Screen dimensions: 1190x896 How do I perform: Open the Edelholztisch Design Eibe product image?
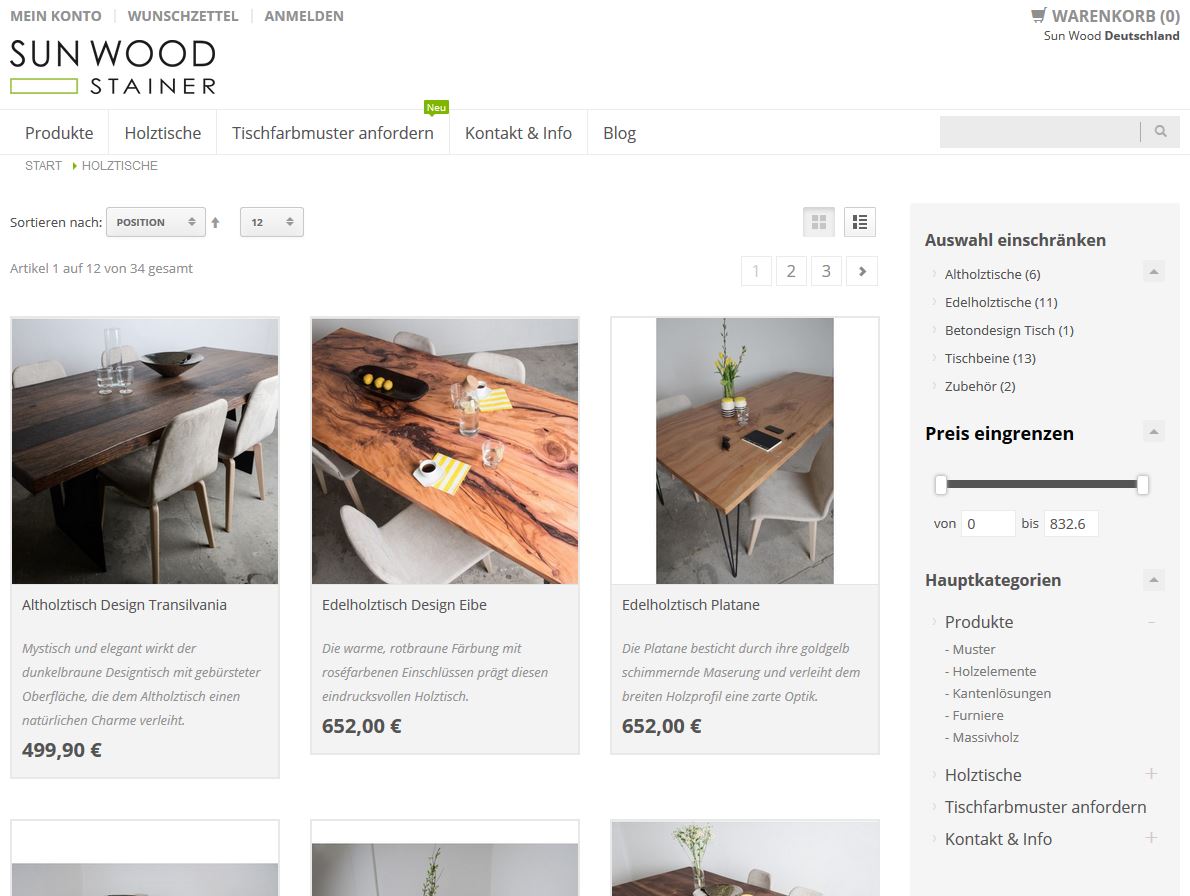[445, 451]
